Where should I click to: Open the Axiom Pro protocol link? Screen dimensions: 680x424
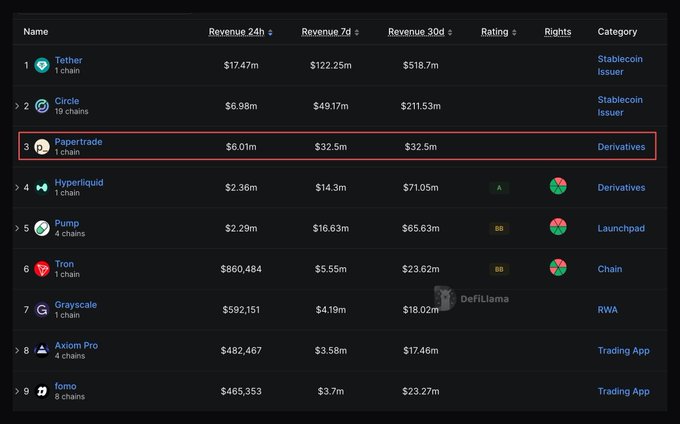coord(76,346)
